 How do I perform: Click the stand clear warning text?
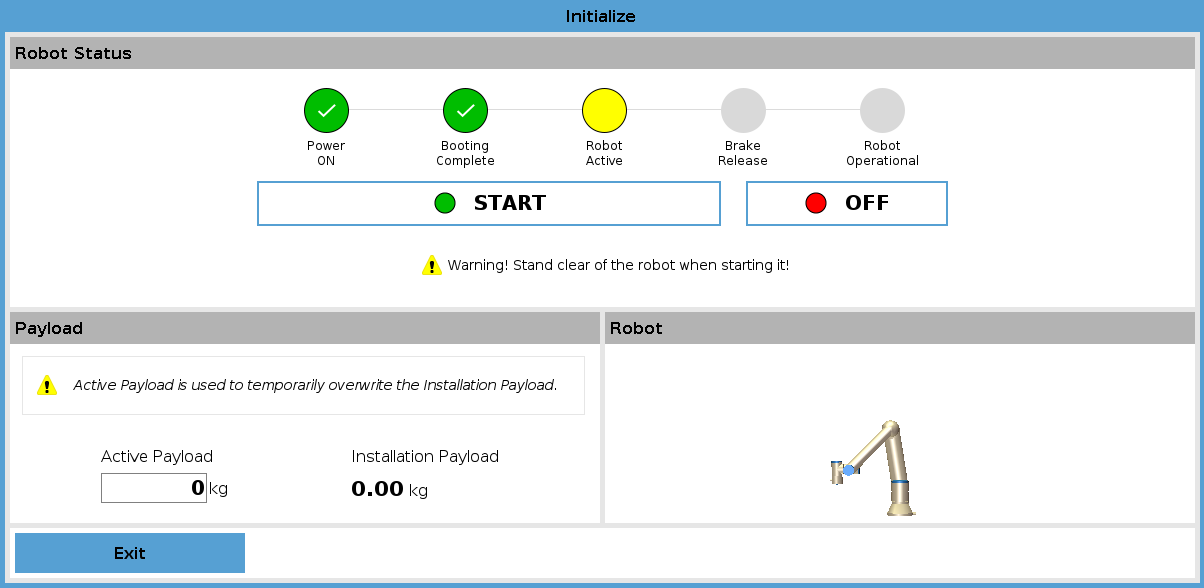pyautogui.click(x=618, y=266)
